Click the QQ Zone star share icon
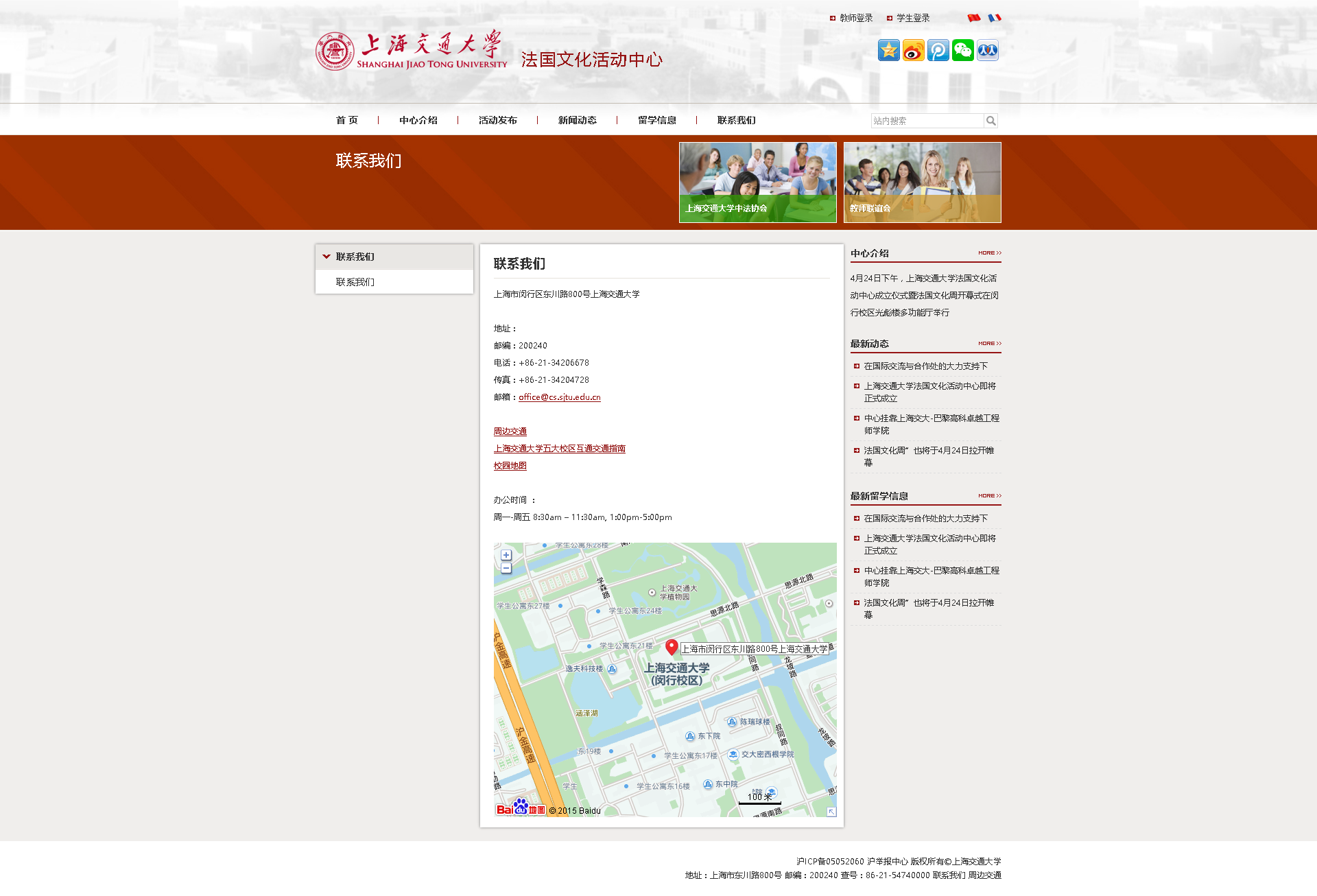Viewport: 1317px width, 896px height. click(888, 50)
